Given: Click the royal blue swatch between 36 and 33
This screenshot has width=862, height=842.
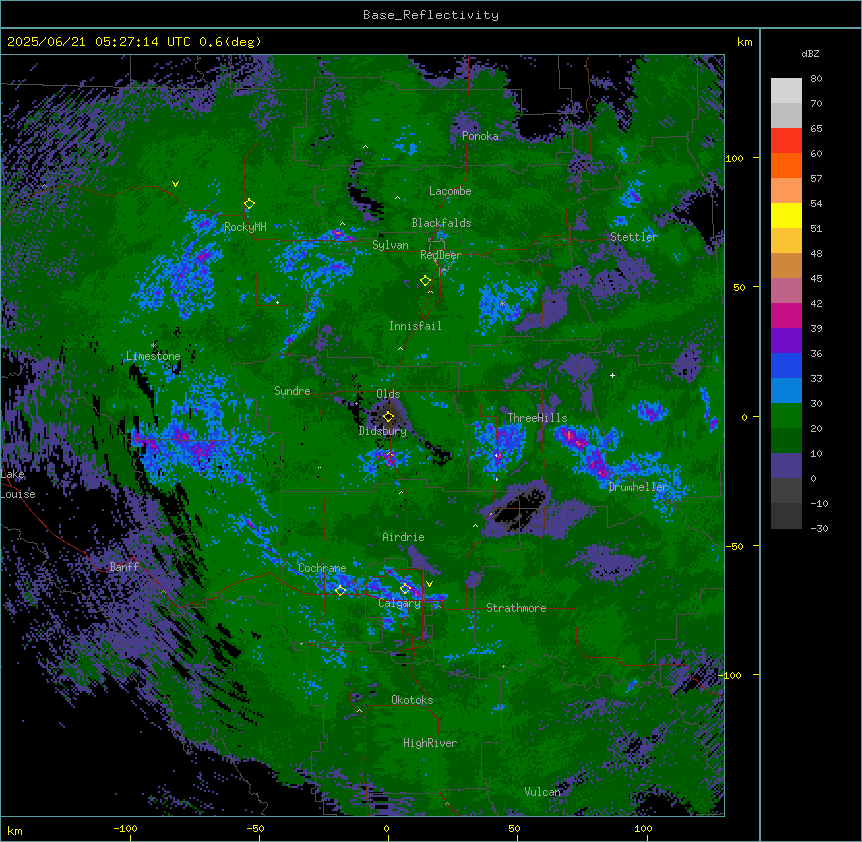Looking at the screenshot, I should pos(786,365).
